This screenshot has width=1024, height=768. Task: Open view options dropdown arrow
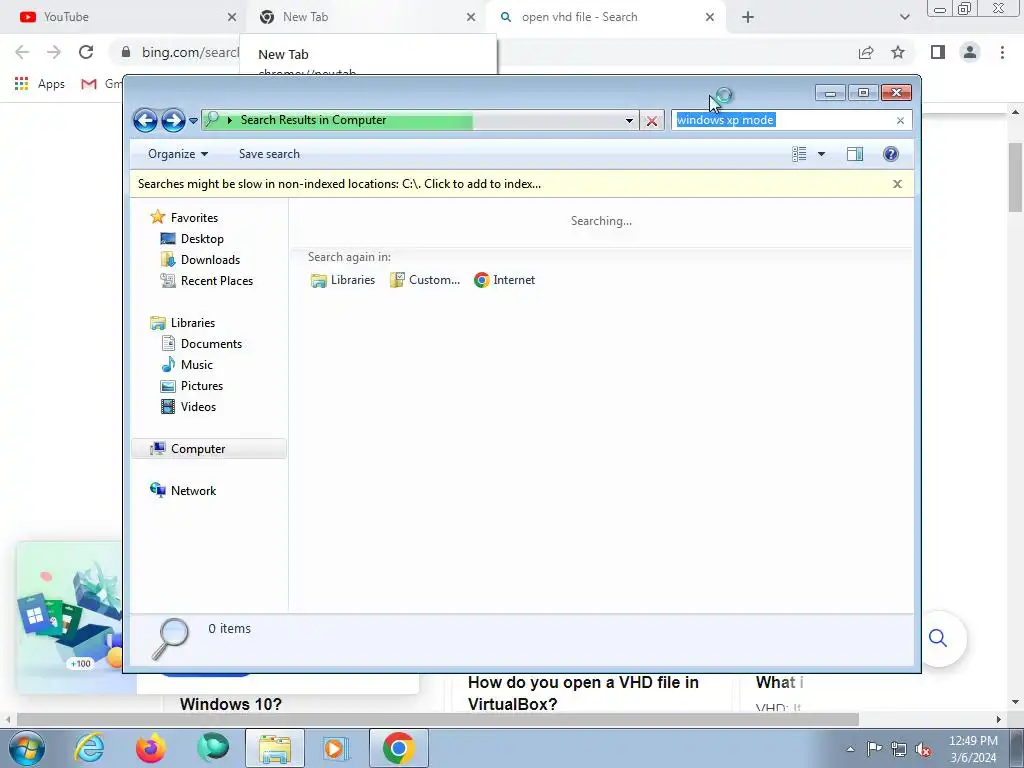pos(822,154)
